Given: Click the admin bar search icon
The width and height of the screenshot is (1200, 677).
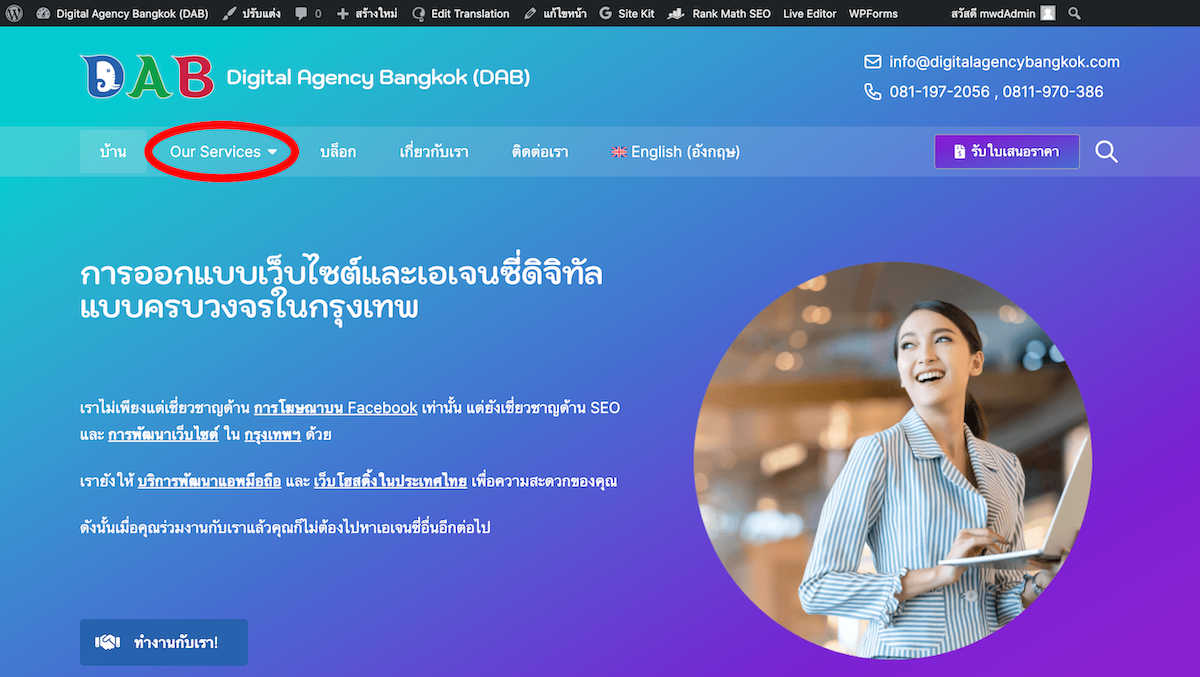Looking at the screenshot, I should [x=1074, y=14].
